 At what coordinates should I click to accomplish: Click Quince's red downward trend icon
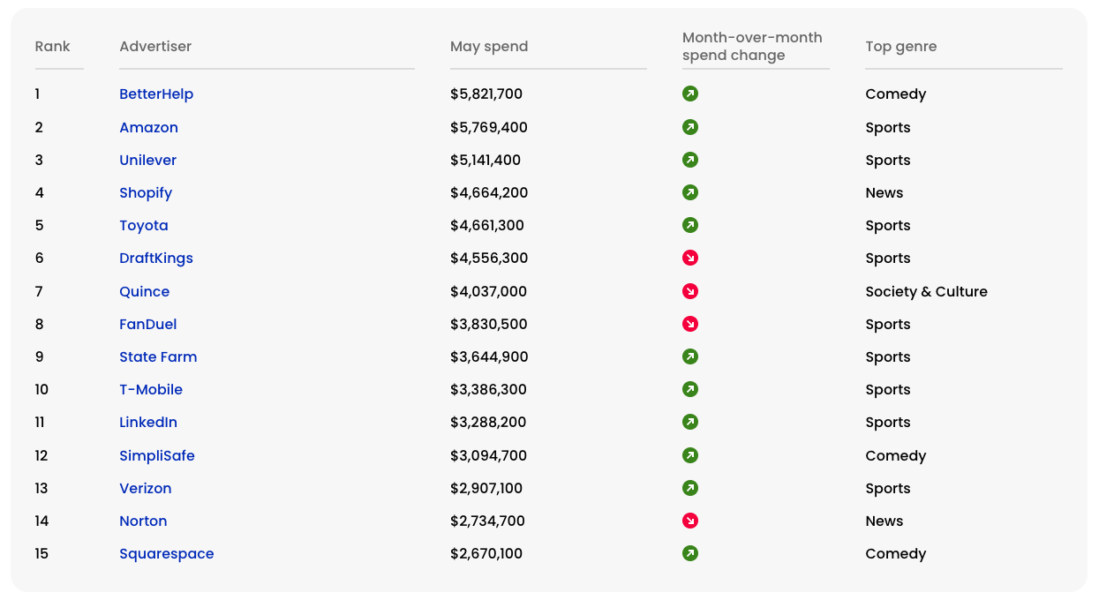tap(690, 291)
